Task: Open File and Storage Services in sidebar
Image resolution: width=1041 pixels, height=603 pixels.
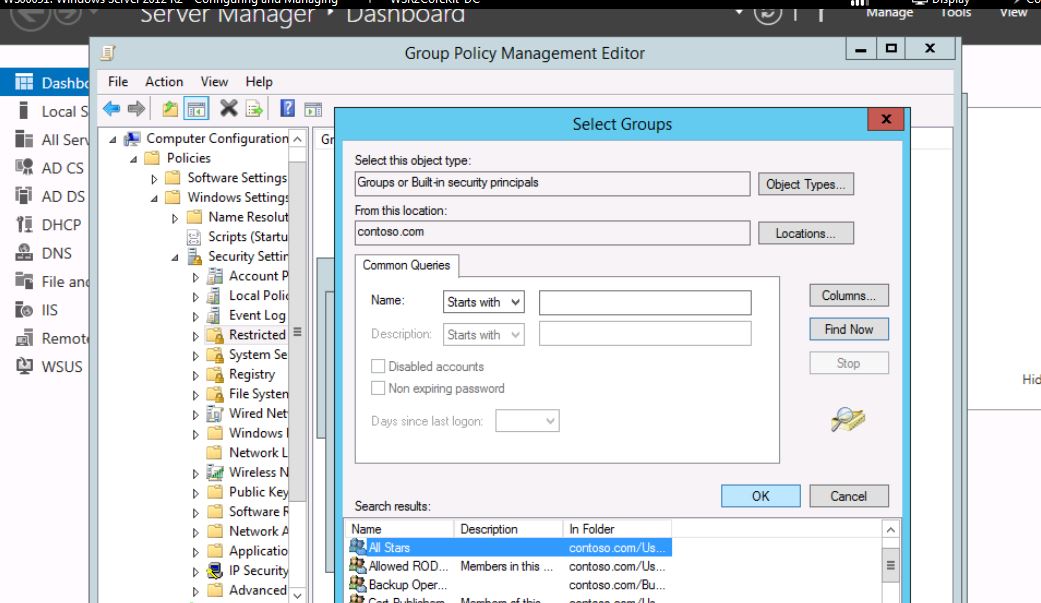Action: 51,282
